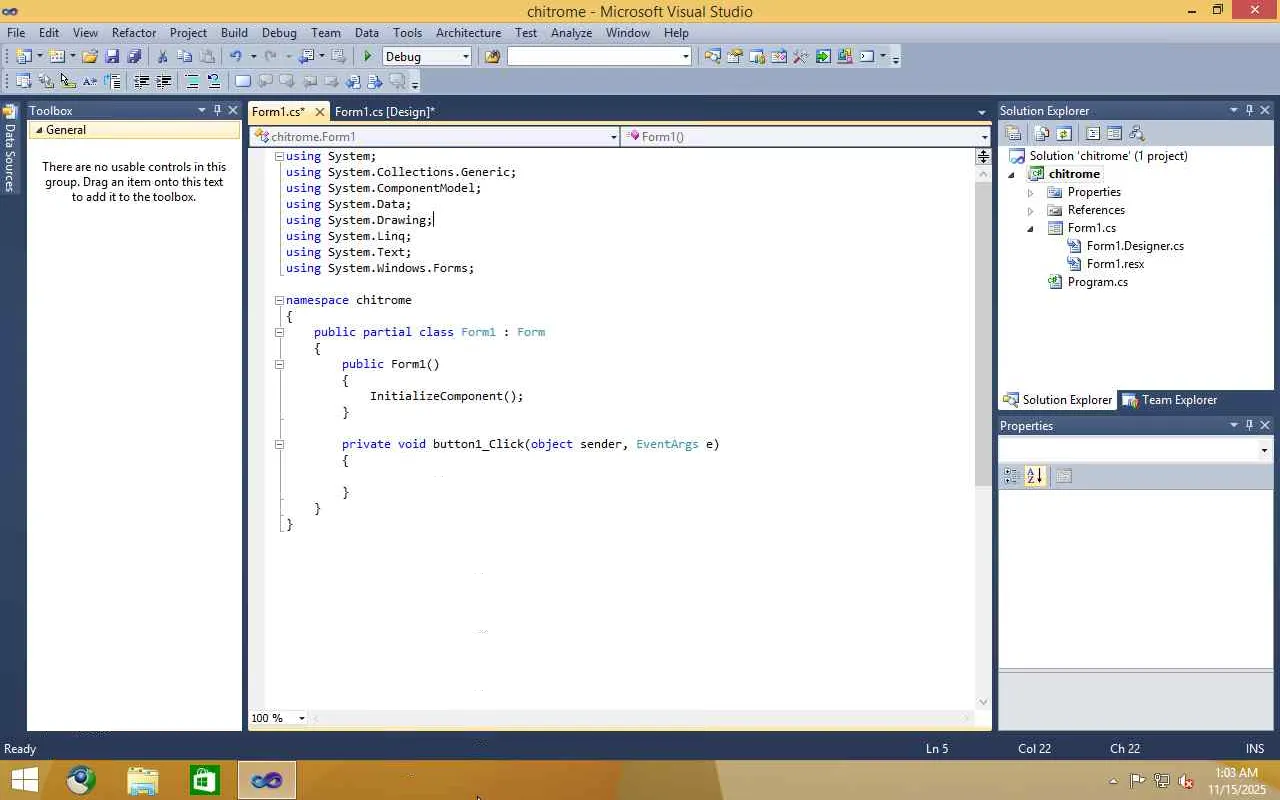This screenshot has width=1280, height=800.
Task: Open the Properties object selector dropdown
Action: point(1264,451)
